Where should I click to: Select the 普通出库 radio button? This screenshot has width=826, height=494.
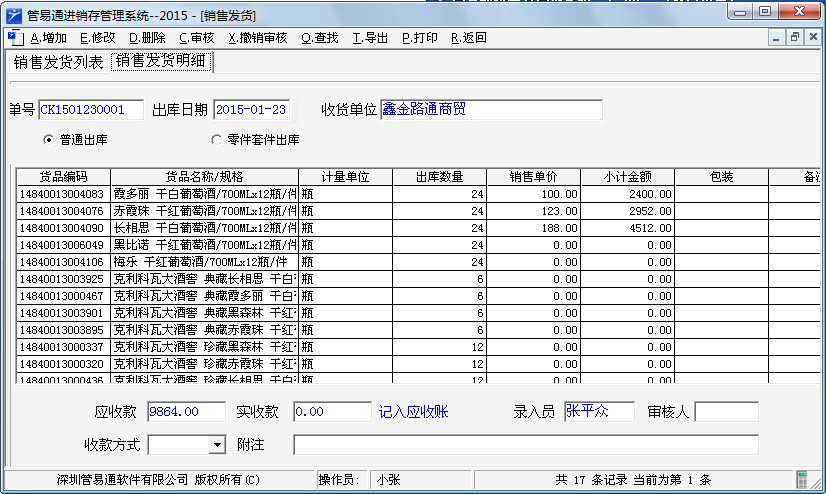click(x=48, y=140)
